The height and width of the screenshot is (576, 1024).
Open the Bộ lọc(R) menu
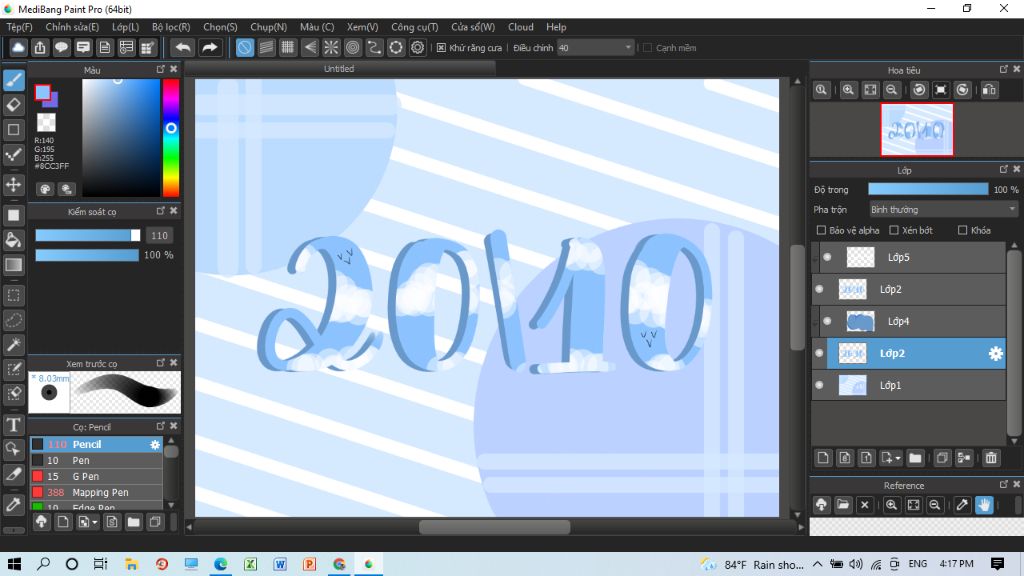[171, 27]
